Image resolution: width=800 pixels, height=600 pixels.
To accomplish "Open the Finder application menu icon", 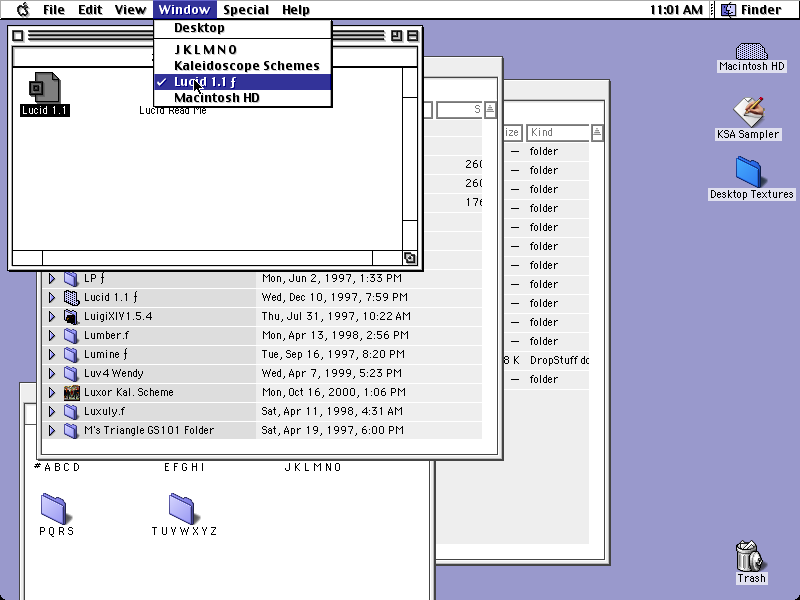I will click(728, 10).
